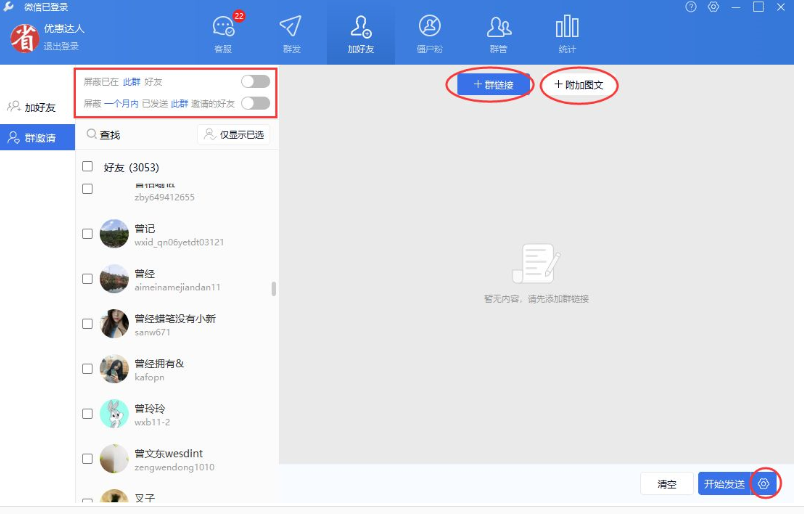Open the 群发 paper plane icon
The height and width of the screenshot is (514, 804).
point(291,32)
